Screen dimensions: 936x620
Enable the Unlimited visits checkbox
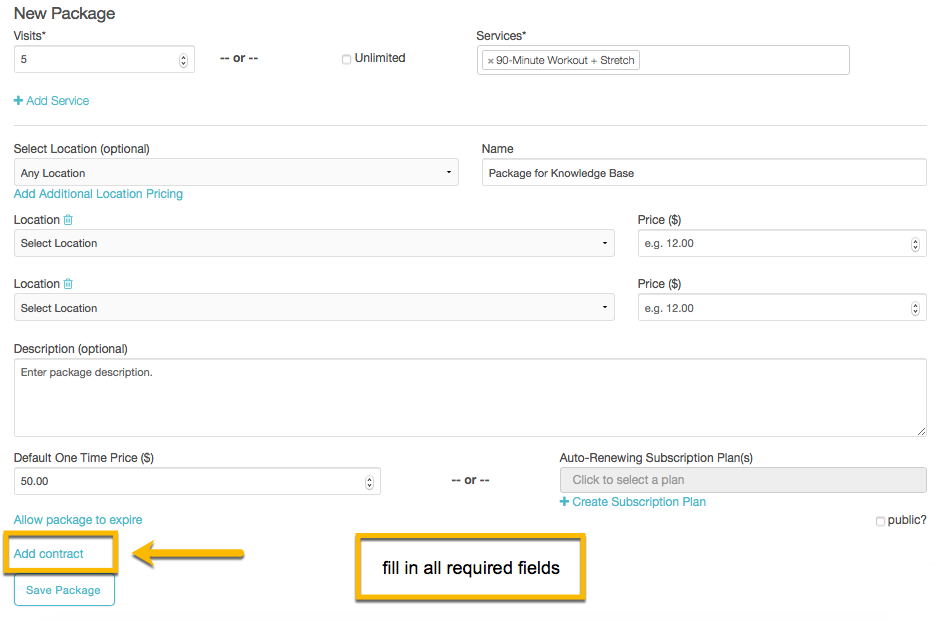pos(346,58)
